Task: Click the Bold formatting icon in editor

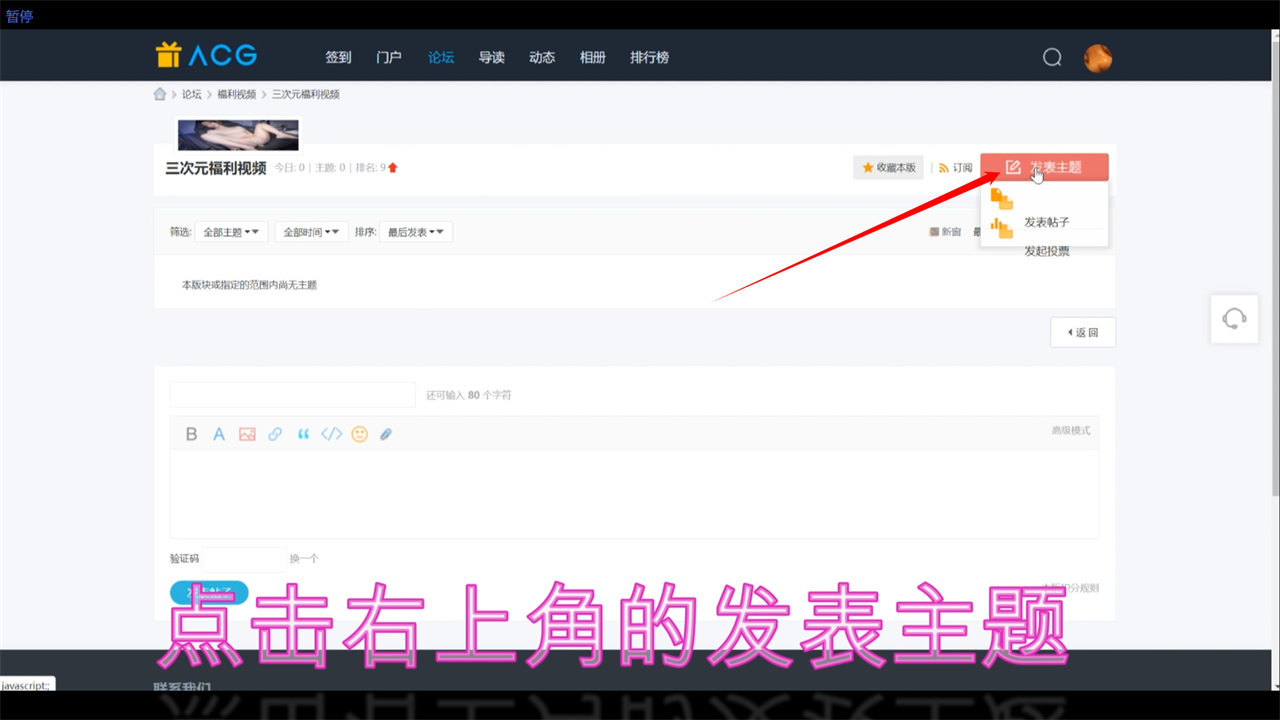Action: 191,434
